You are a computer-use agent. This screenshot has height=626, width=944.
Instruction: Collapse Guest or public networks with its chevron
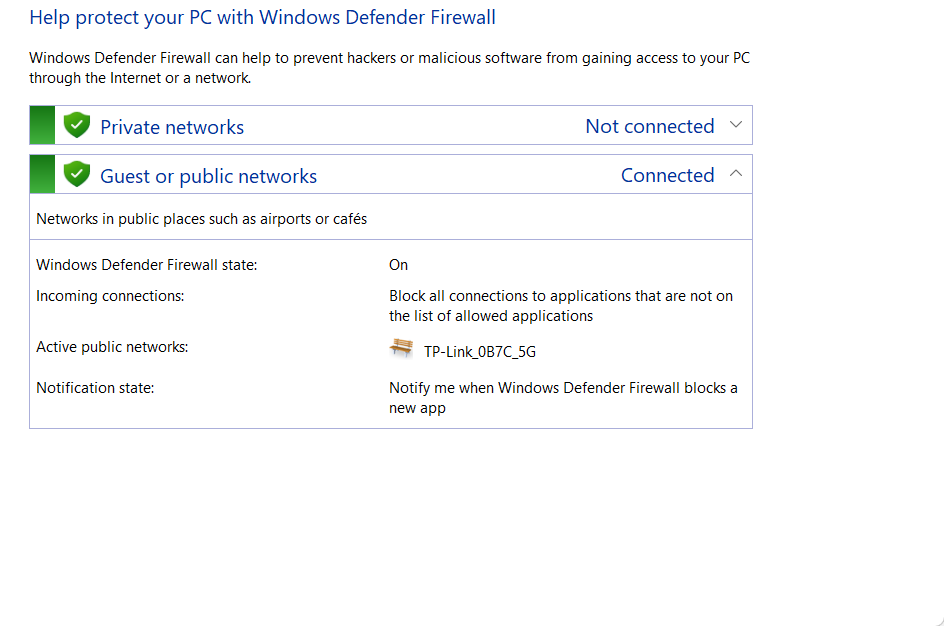pyautogui.click(x=736, y=173)
